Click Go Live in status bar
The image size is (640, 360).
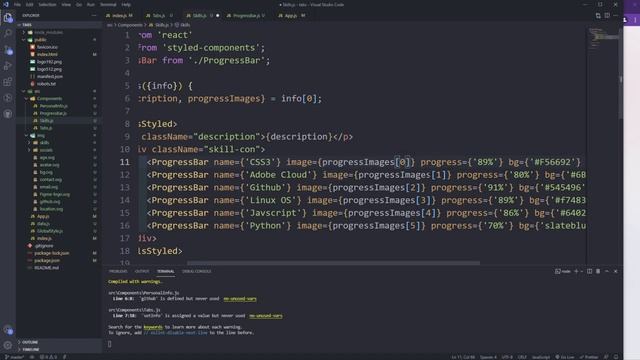click(x=565, y=357)
